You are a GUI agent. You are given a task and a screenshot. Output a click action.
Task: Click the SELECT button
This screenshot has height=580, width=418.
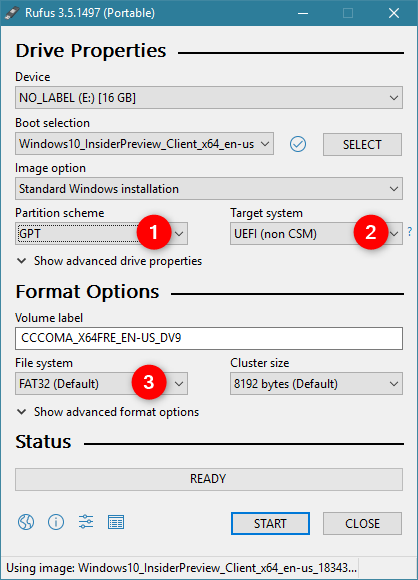pyautogui.click(x=362, y=144)
